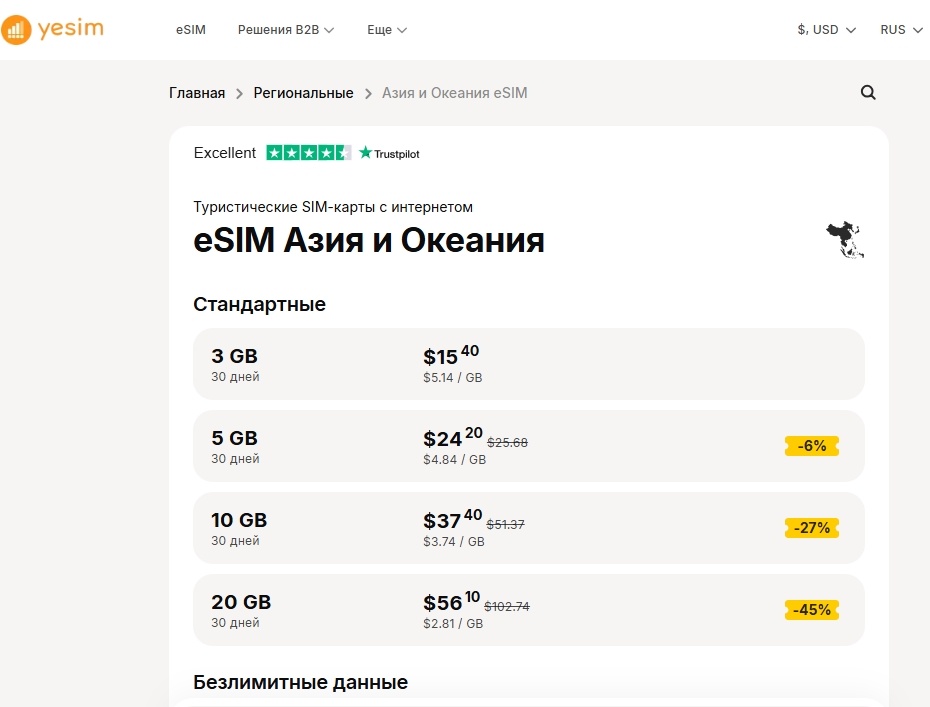Click the yellow -27% discount badge
Viewport: 930px width, 707px height.
point(811,528)
